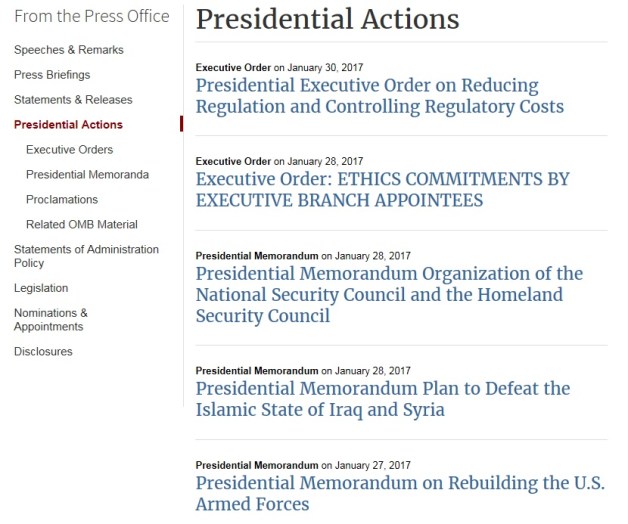Screen dimensions: 628x524
Task: Open Rebuilding the U.S. Armed Forces memorandum
Action: click(400, 494)
